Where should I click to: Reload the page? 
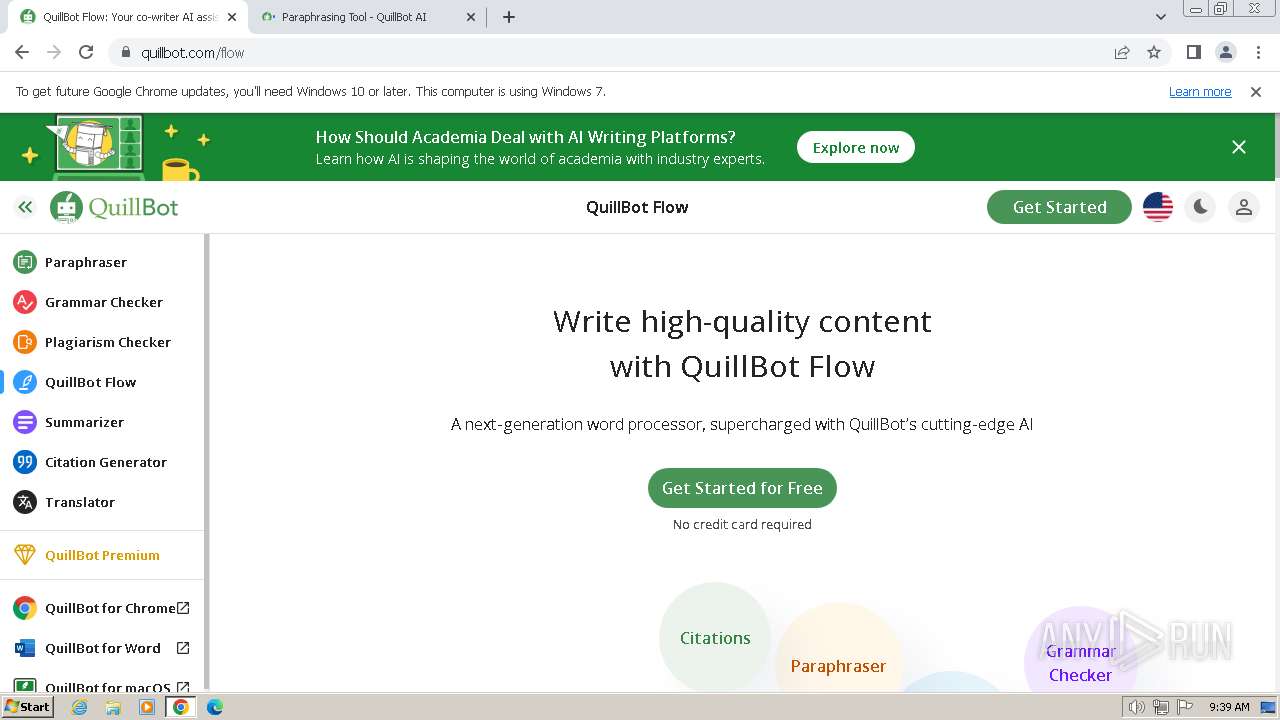tap(86, 53)
